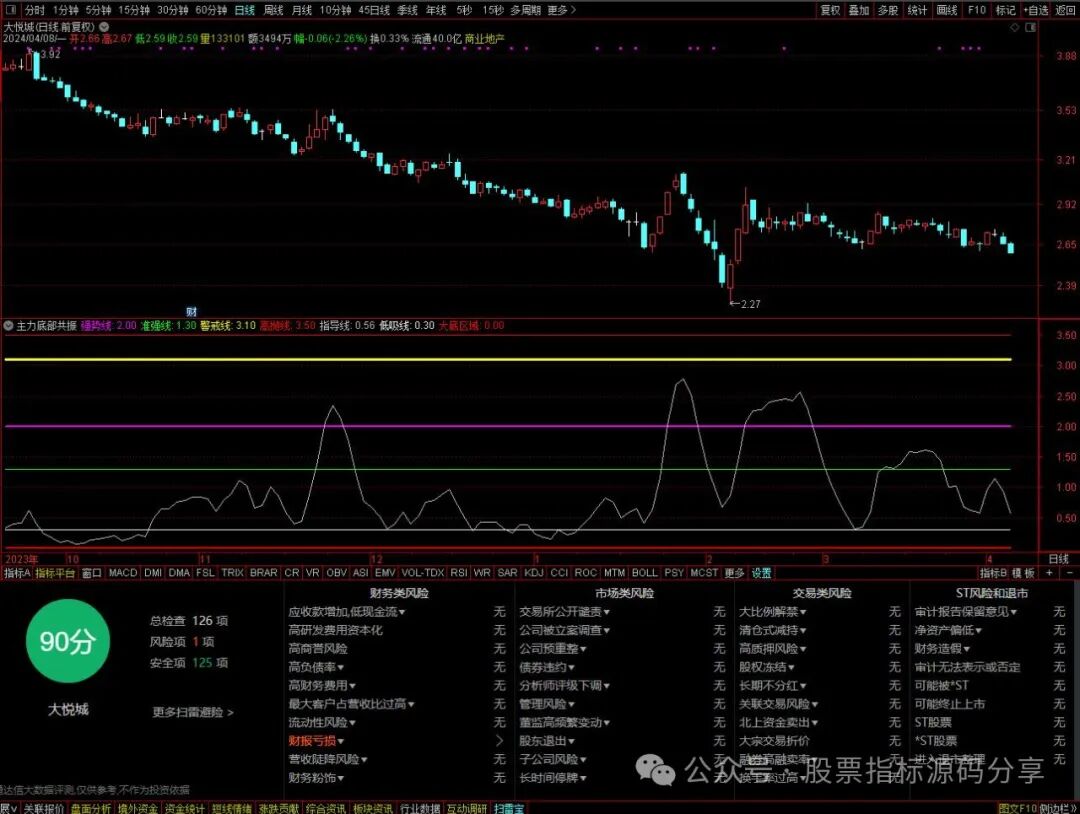Open 更多扫雷避险 link

[193, 712]
